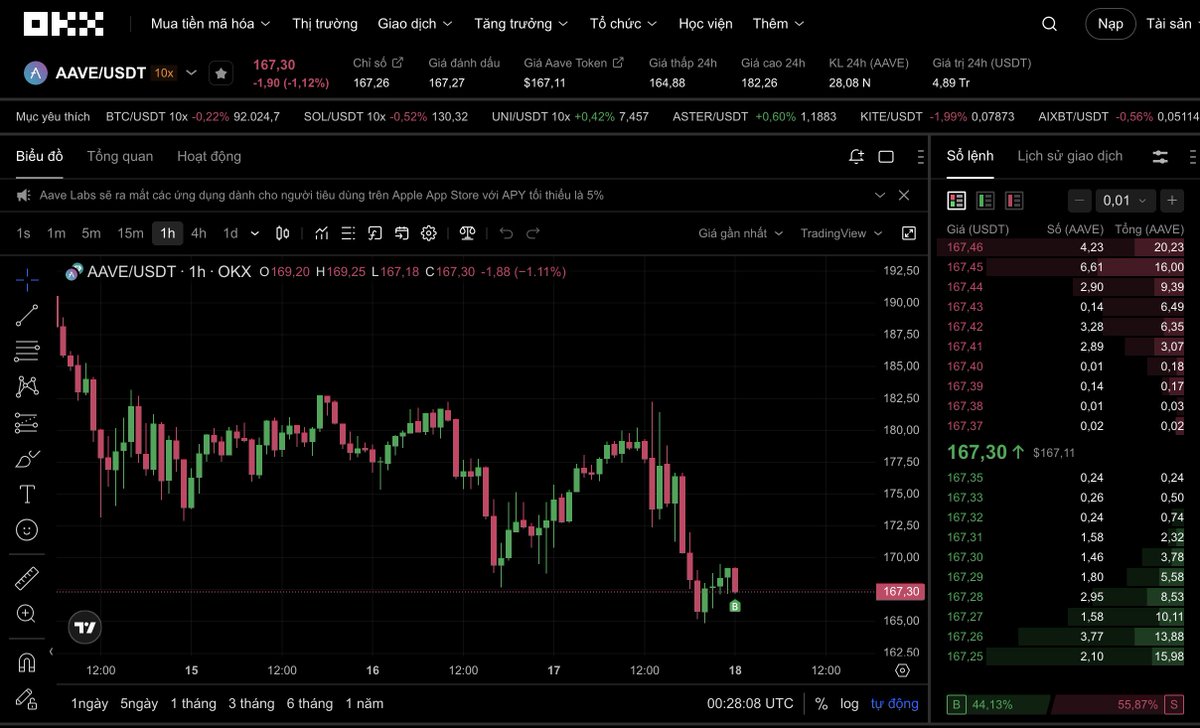Show only buy orders view
This screenshot has height=728, width=1200.
[986, 200]
